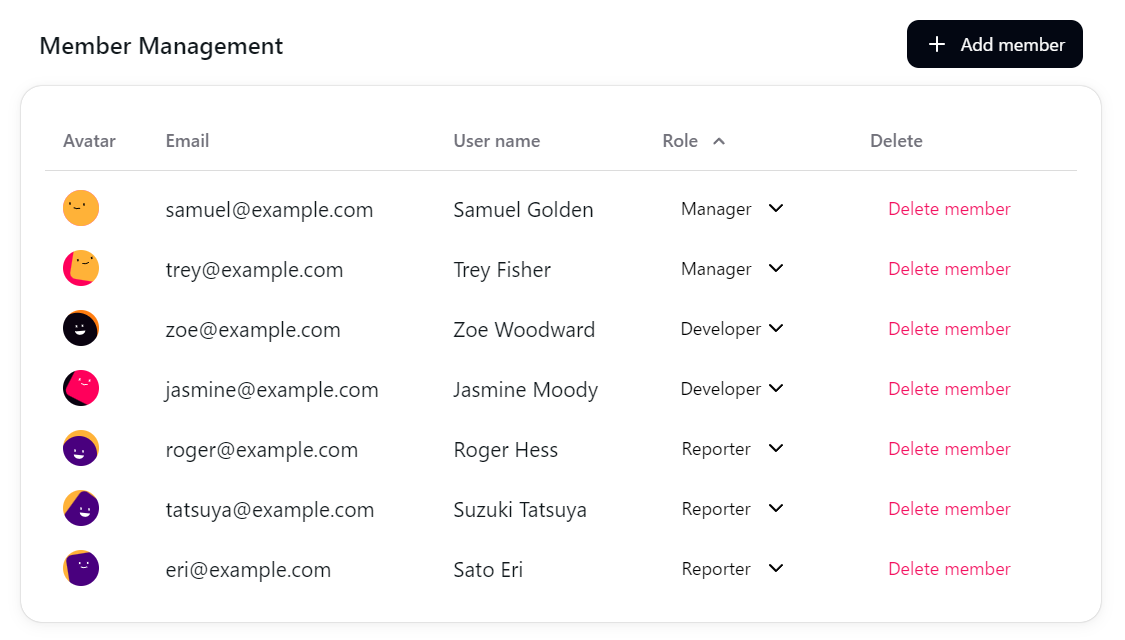Image resolution: width=1125 pixels, height=640 pixels.
Task: Delete member Sato Eri
Action: click(x=948, y=568)
